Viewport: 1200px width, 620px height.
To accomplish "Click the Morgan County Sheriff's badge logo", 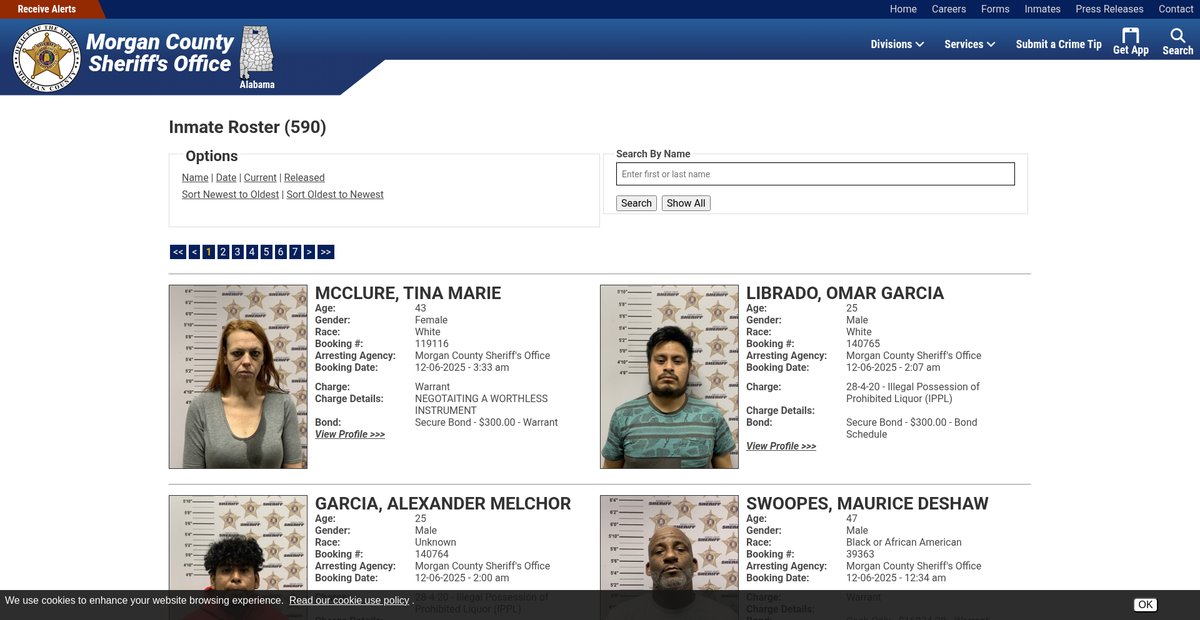I will [x=46, y=57].
